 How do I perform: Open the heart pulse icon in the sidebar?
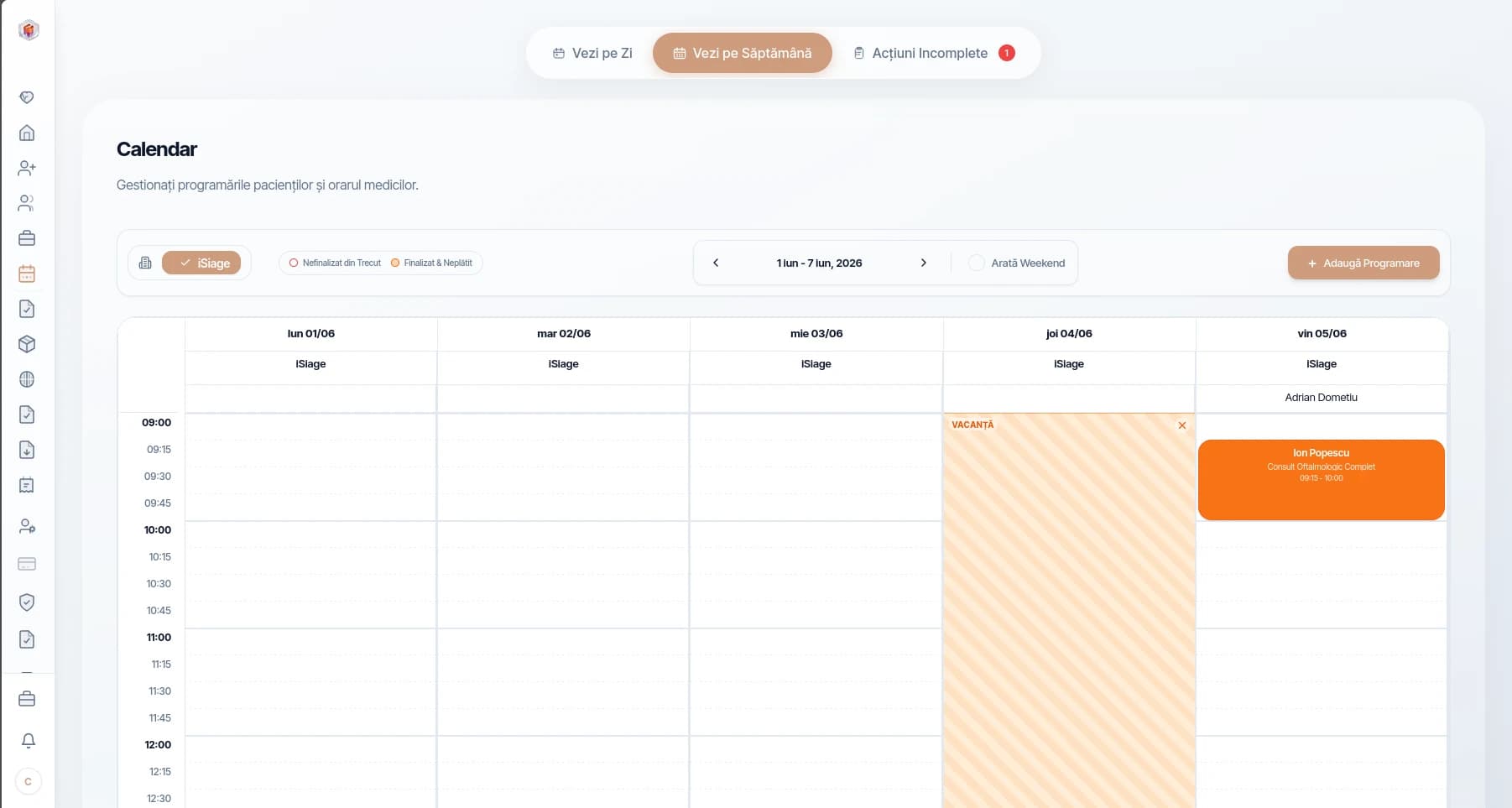[27, 97]
